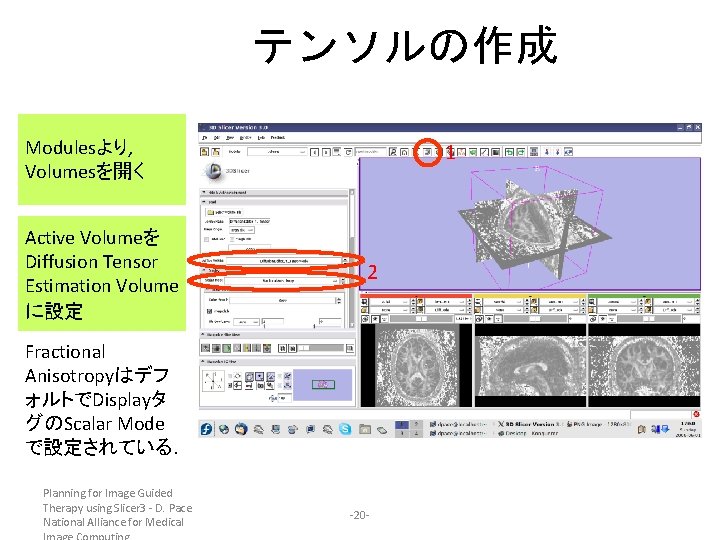Switch to 3D Slicer Version taskbar entry
This screenshot has width=720, height=540.
(531, 424)
